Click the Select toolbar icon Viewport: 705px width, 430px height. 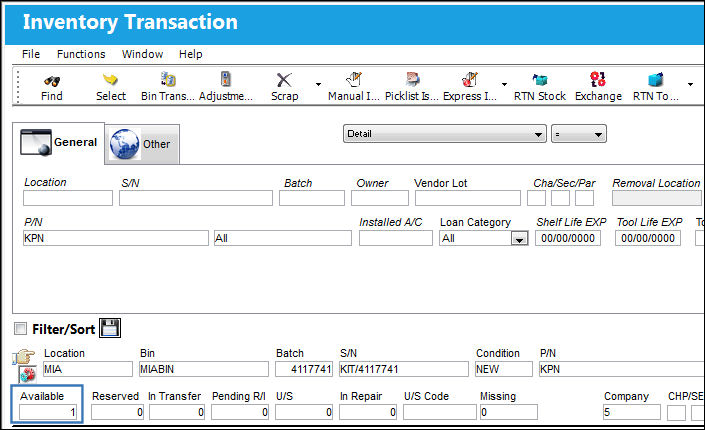click(110, 80)
